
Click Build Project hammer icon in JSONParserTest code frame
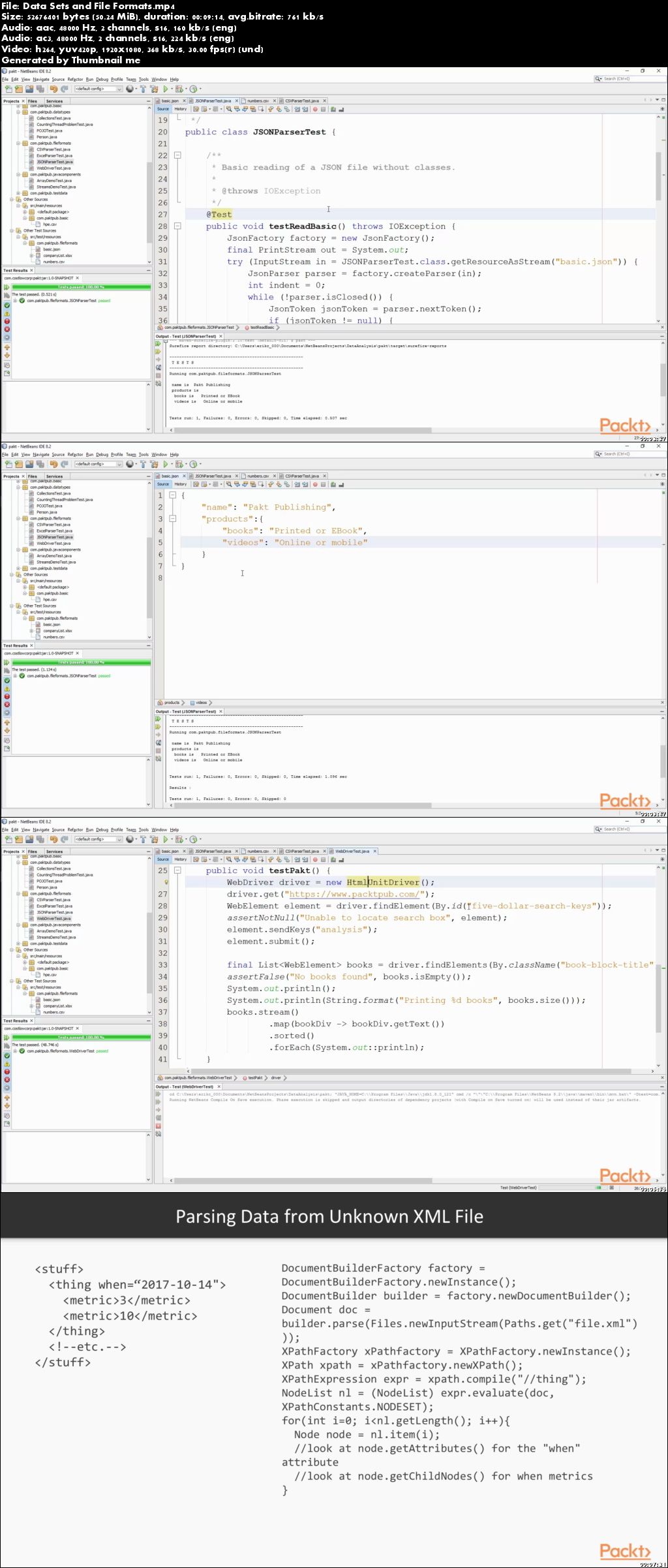[x=144, y=89]
